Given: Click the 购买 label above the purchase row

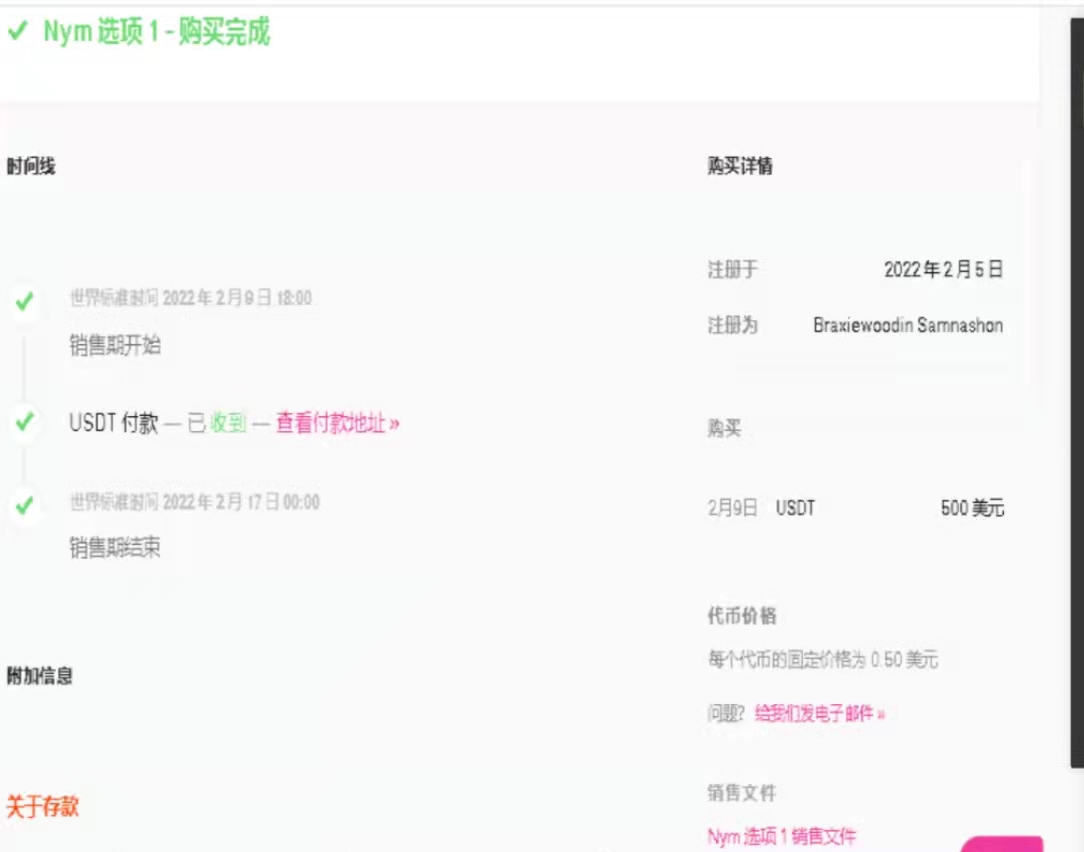Looking at the screenshot, I should (724, 429).
